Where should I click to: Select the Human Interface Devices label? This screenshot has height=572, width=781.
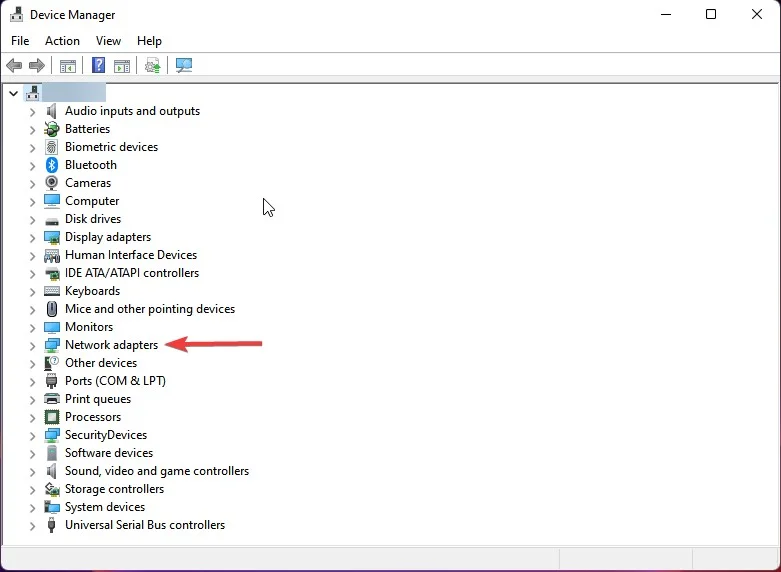(x=131, y=255)
